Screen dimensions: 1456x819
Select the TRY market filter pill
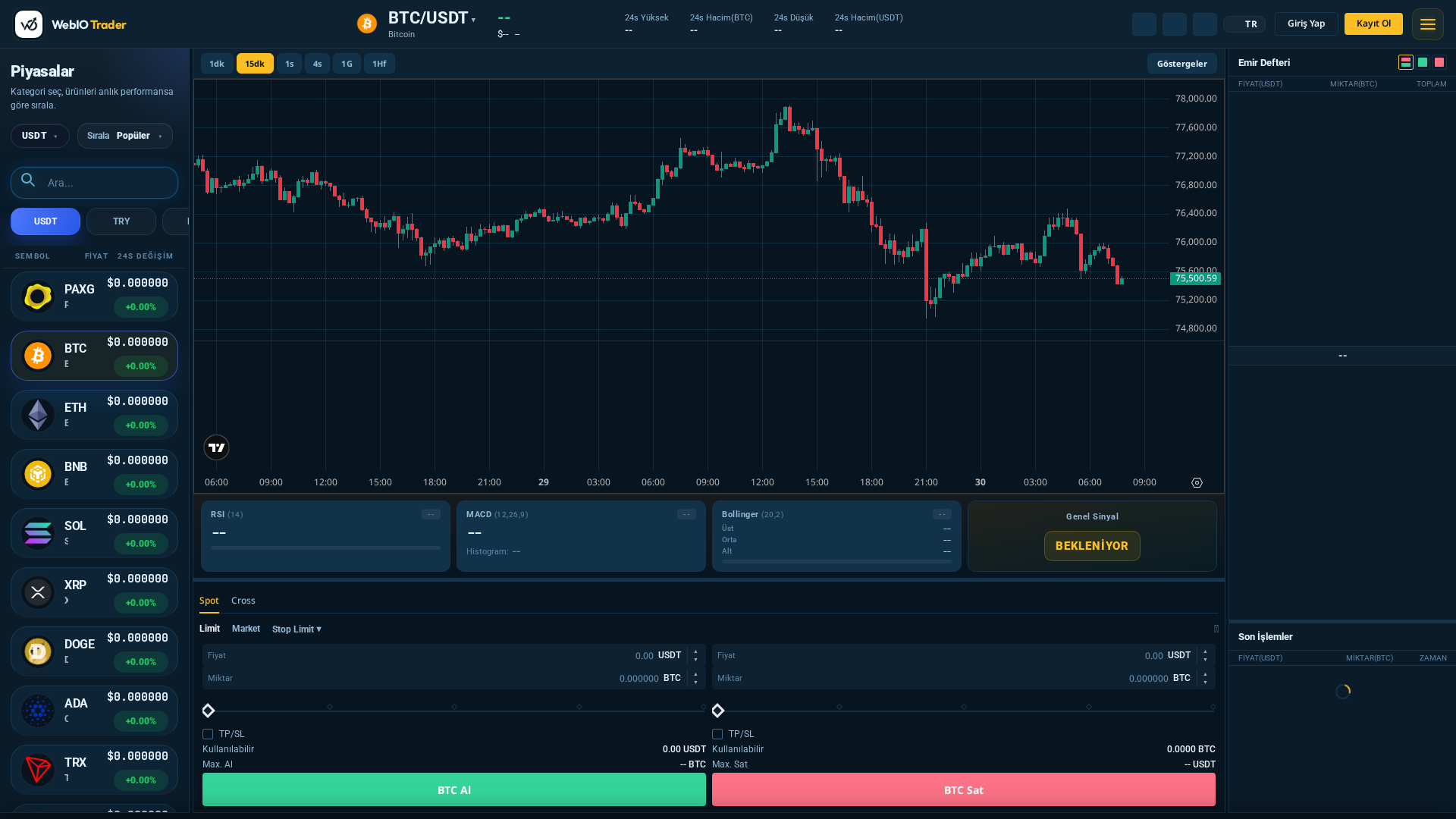pyautogui.click(x=121, y=221)
